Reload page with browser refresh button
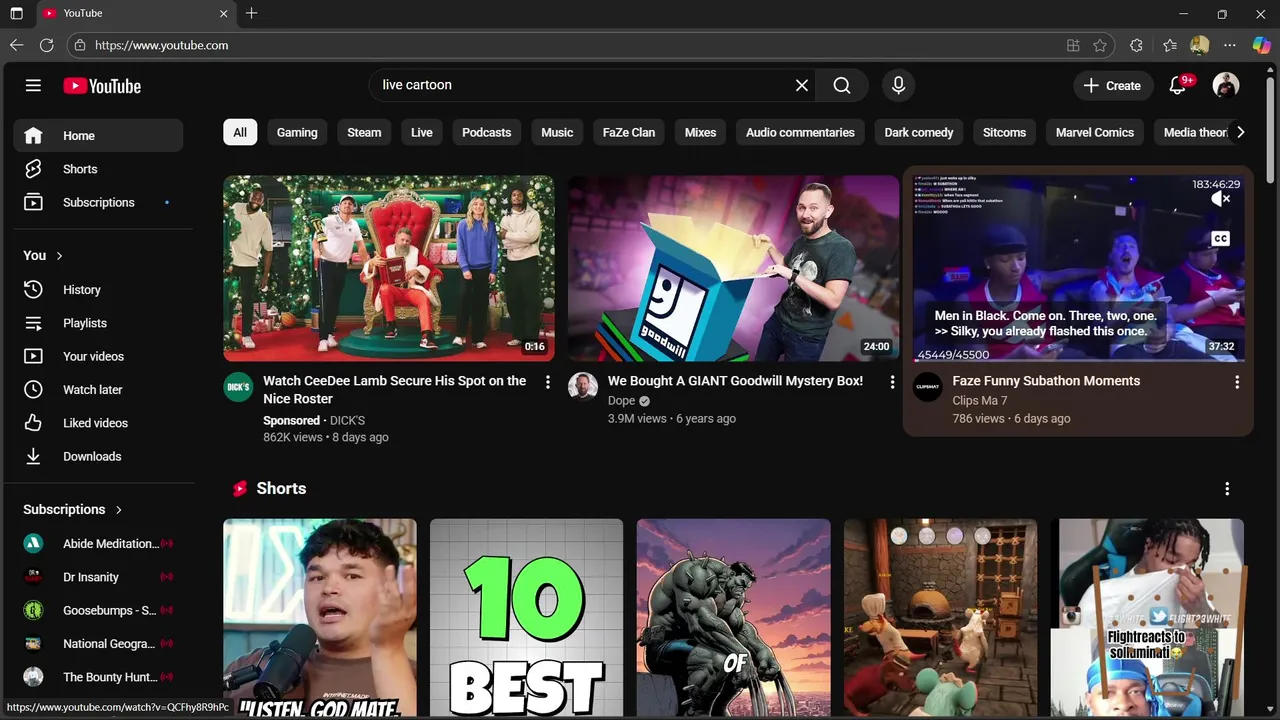The image size is (1280, 720). [46, 45]
